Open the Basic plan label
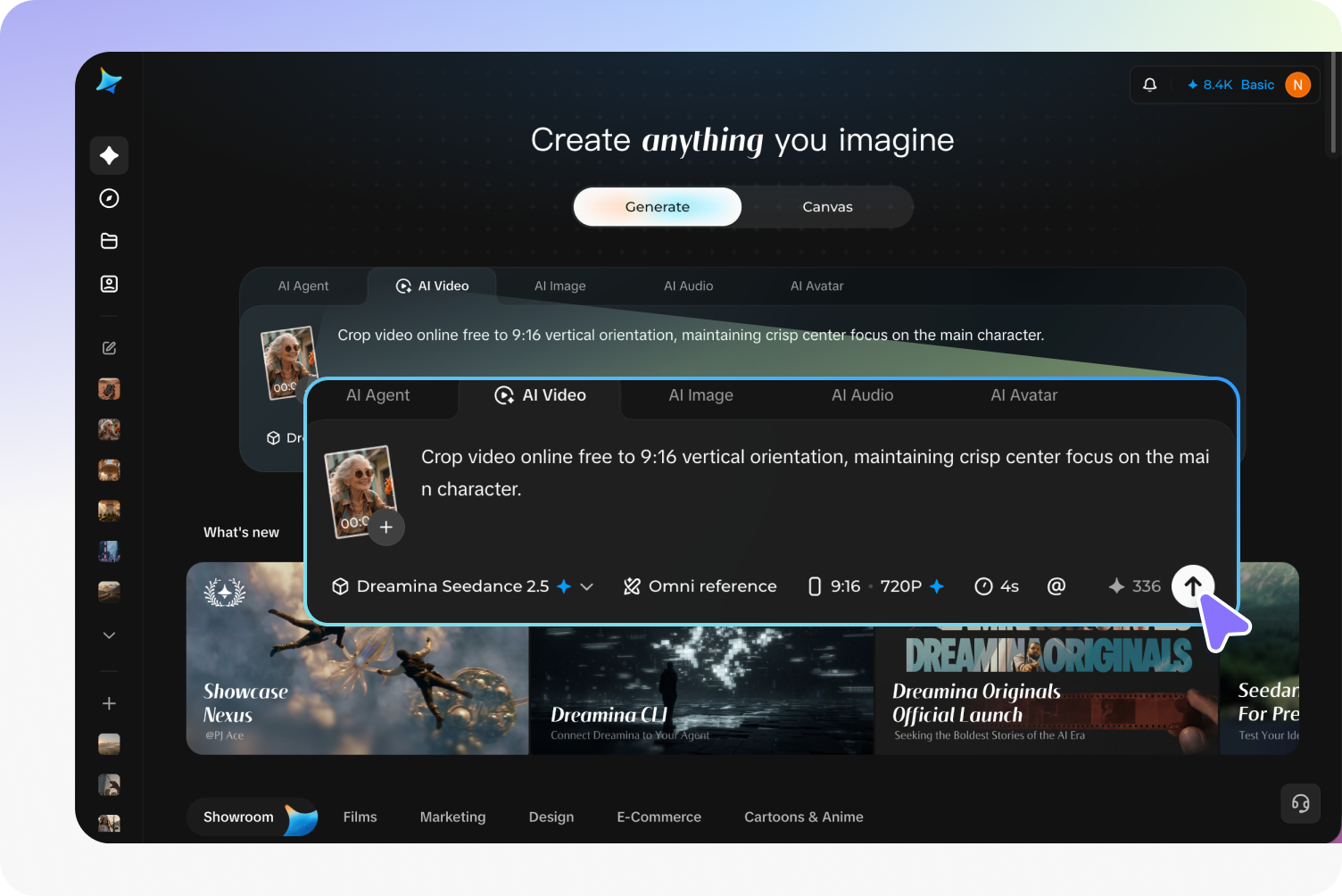 pos(1257,85)
